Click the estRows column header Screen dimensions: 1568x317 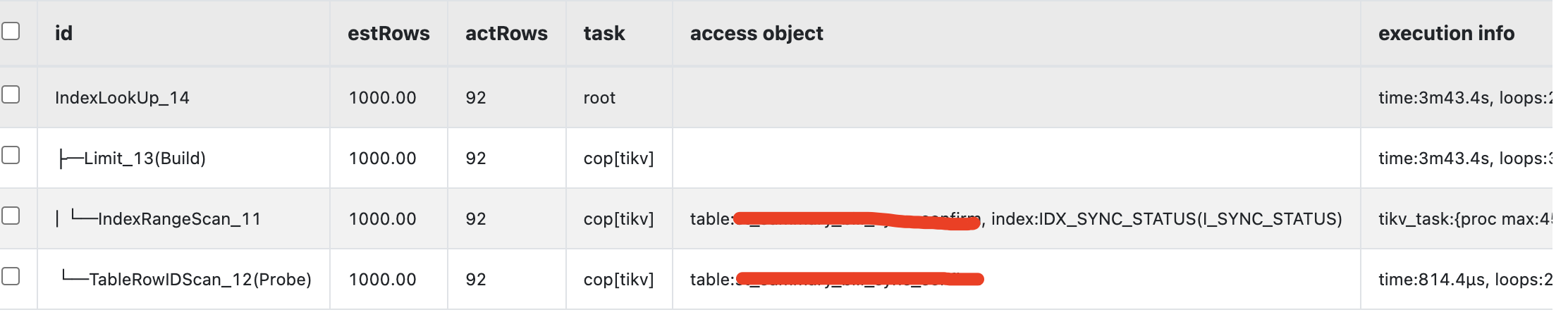pyautogui.click(x=388, y=33)
